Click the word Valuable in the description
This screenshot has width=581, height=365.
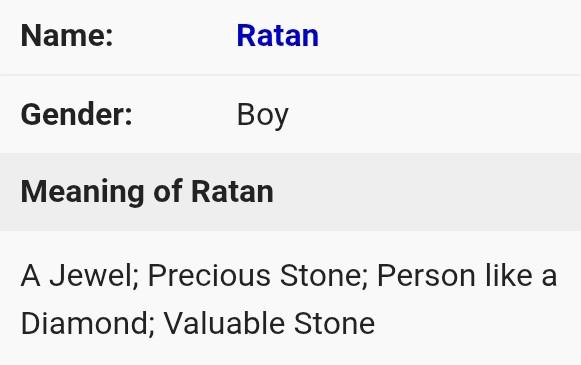pos(225,323)
